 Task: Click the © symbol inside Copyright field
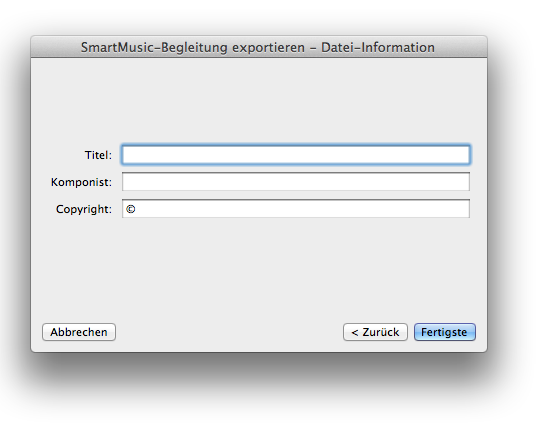130,209
